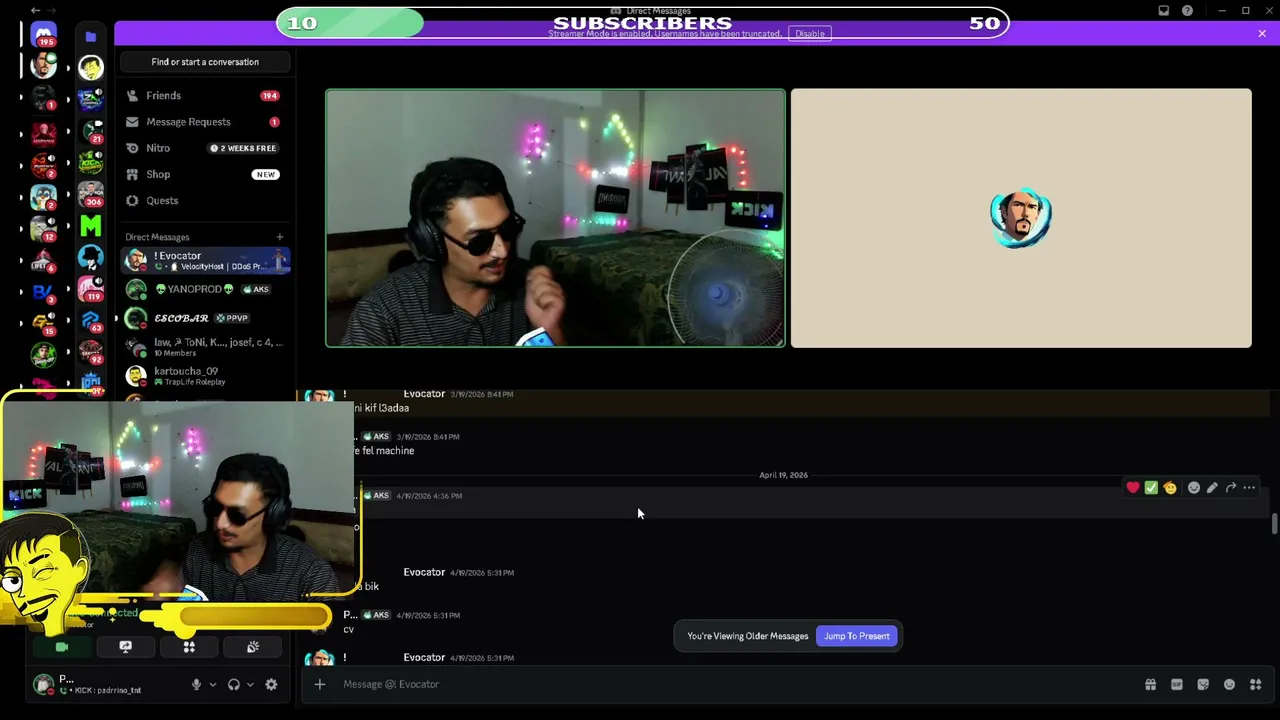Image resolution: width=1280 pixels, height=720 pixels.
Task: Click the Direct Messages header text
Action: (157, 237)
